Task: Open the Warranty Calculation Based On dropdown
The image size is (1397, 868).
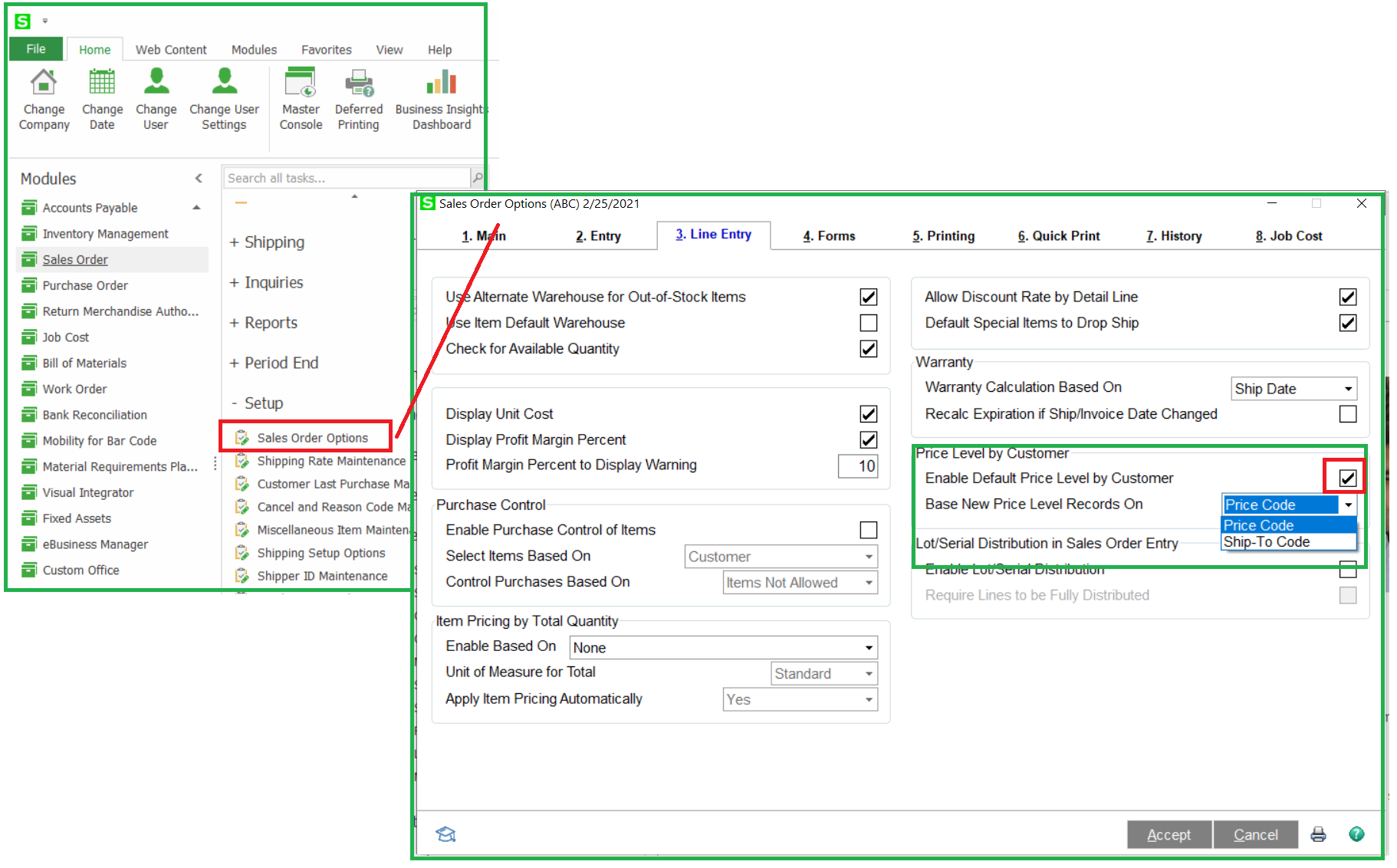Action: click(1348, 388)
